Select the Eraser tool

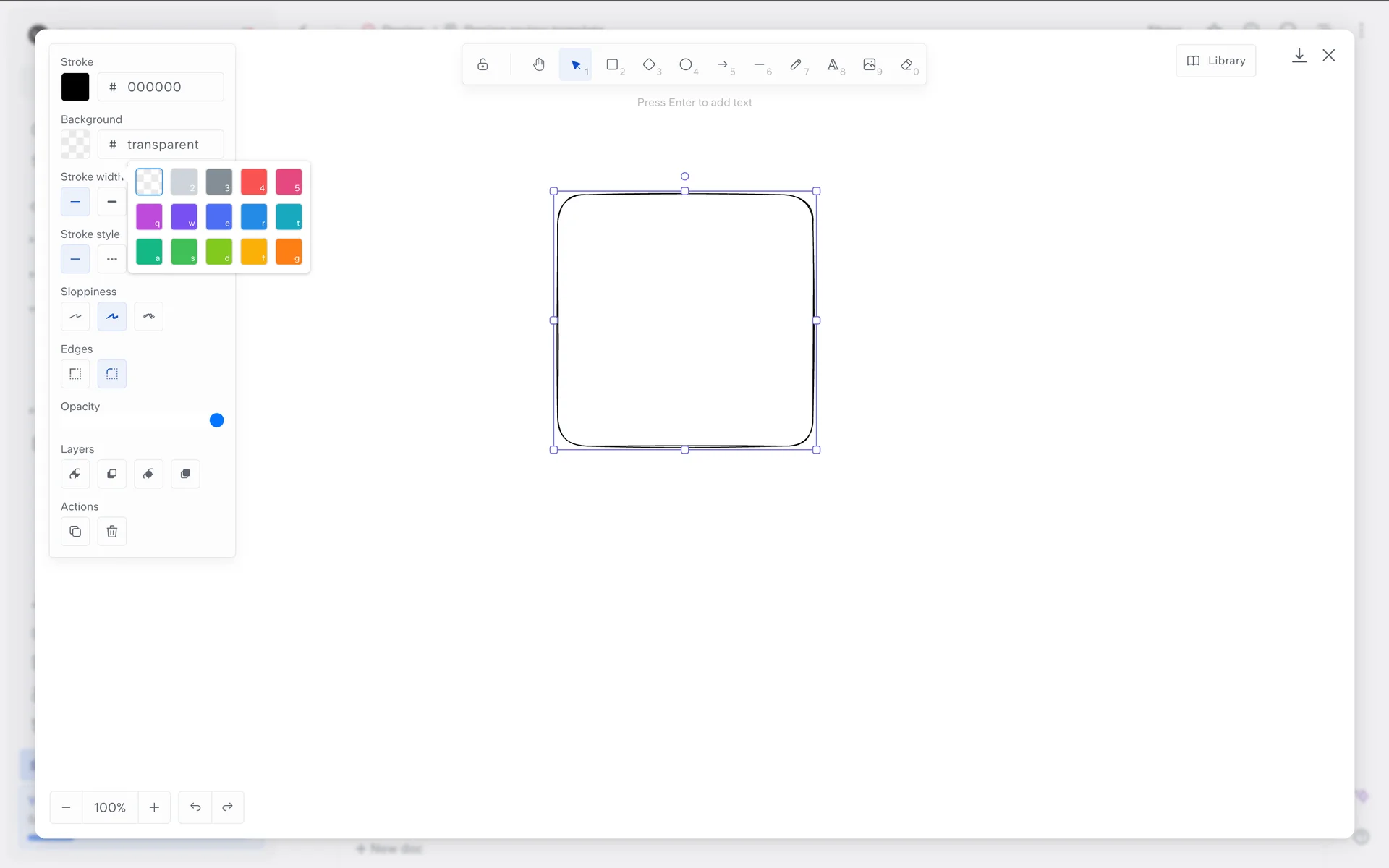click(906, 65)
